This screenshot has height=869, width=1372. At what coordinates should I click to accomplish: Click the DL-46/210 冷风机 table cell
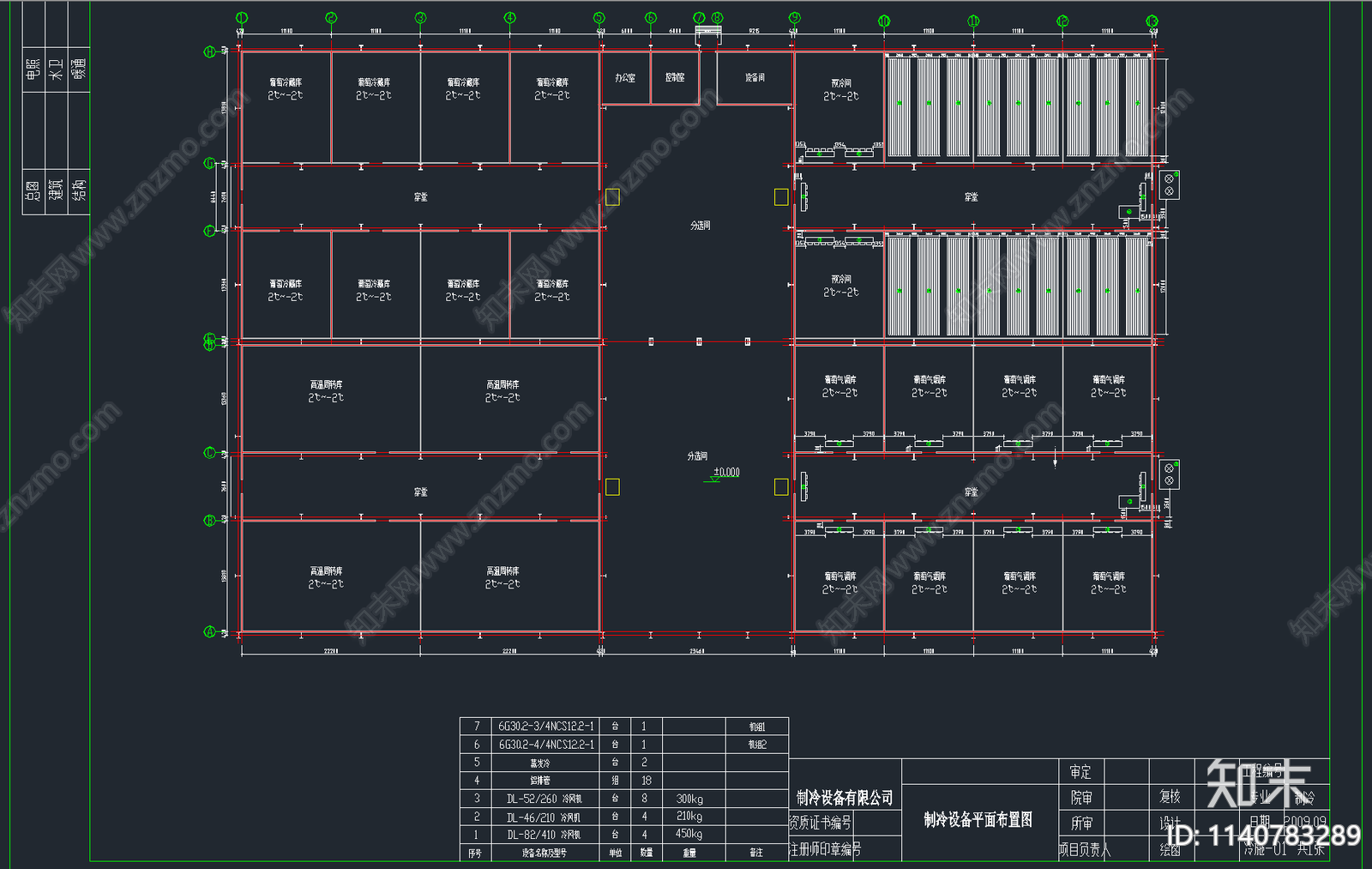(544, 817)
